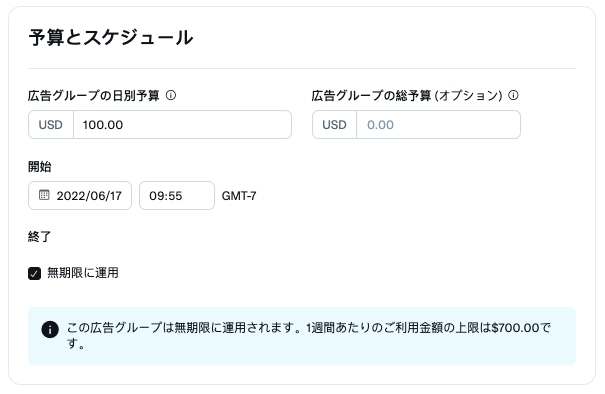Screen dimensions: 605x394
Task: Click USD prefix of the daily budget field
Action: [51, 125]
